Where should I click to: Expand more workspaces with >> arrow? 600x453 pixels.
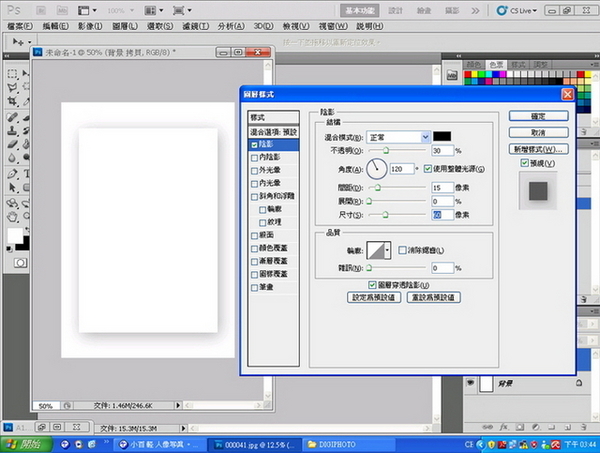(475, 11)
